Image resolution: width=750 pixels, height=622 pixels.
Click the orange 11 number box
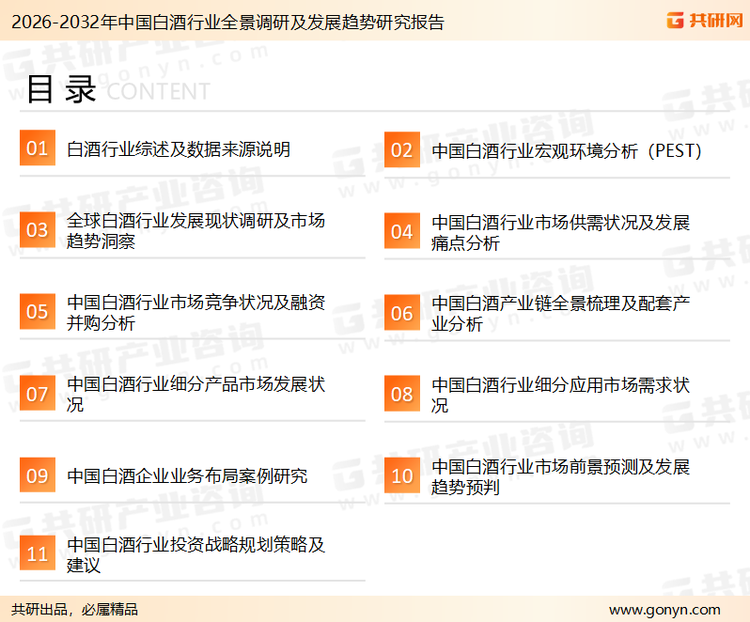pos(37,553)
